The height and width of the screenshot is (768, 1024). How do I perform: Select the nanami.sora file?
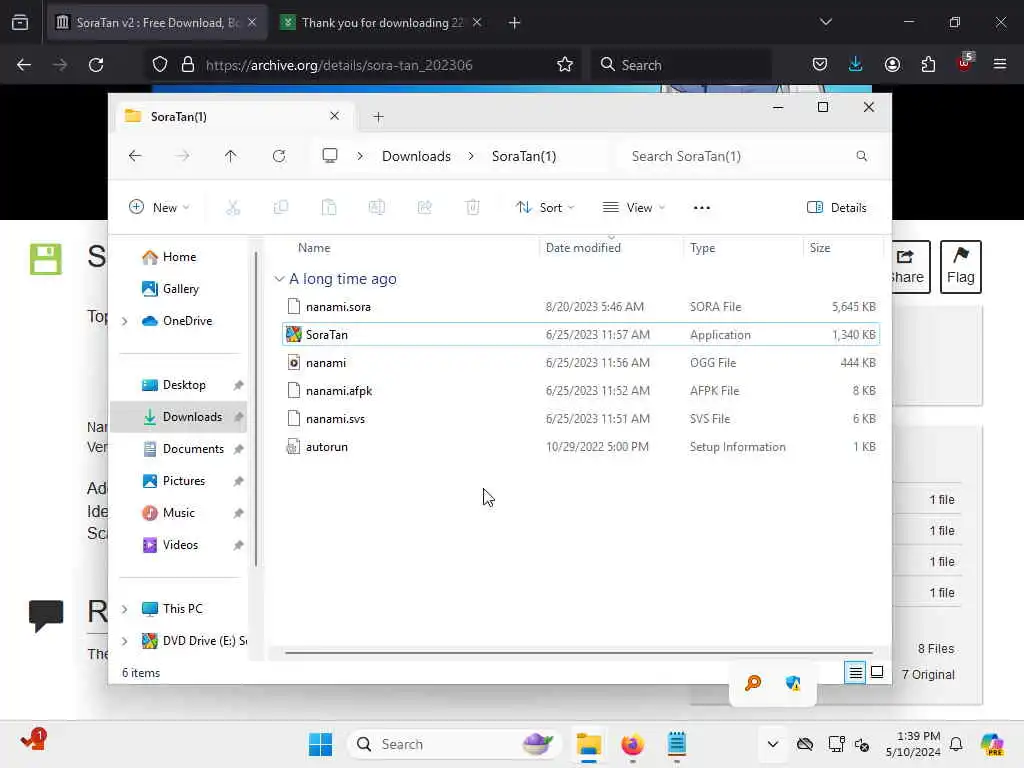[x=581, y=307]
